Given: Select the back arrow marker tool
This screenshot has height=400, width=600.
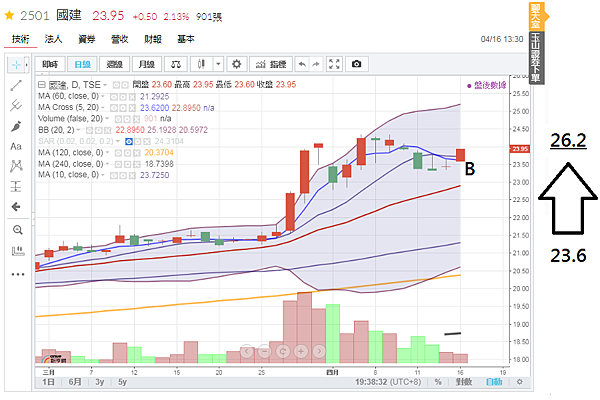Looking at the screenshot, I should click(16, 207).
